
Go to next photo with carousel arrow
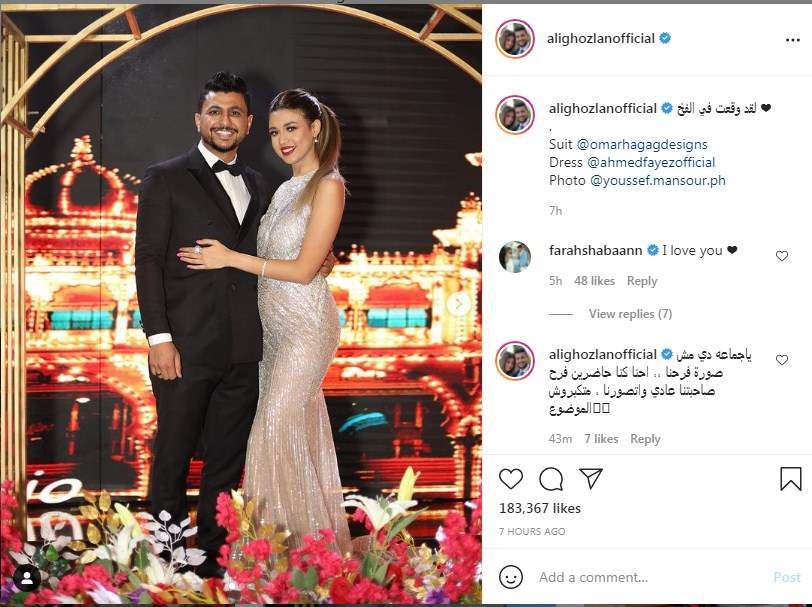(459, 305)
